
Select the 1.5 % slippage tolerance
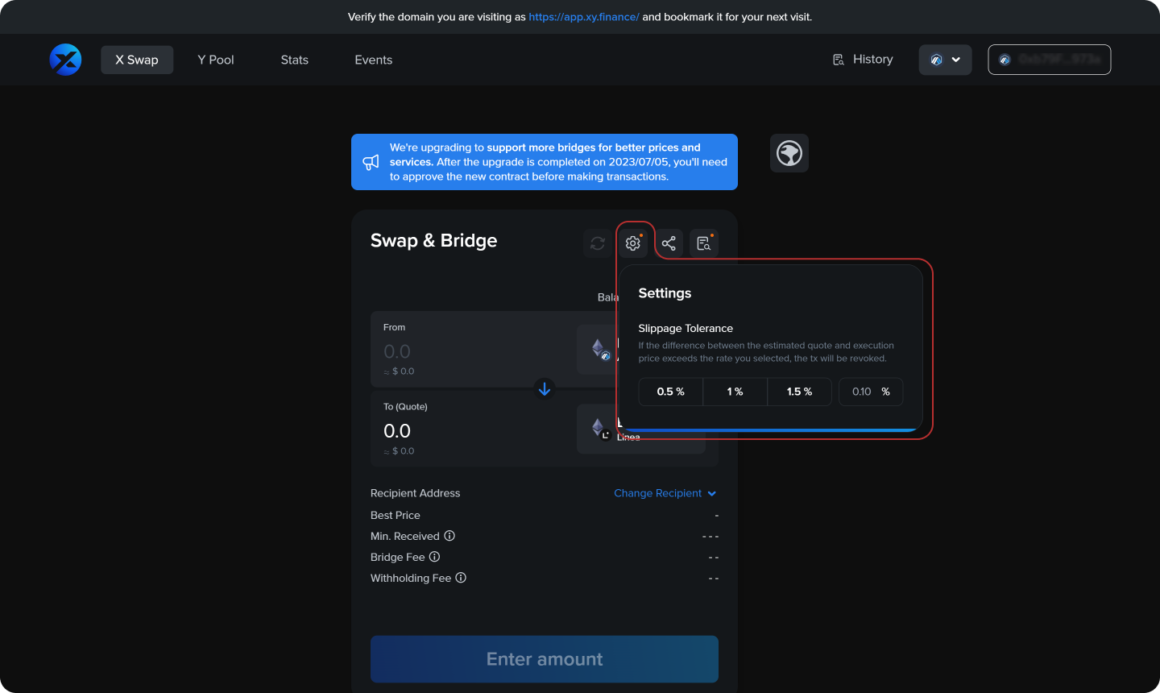point(799,391)
